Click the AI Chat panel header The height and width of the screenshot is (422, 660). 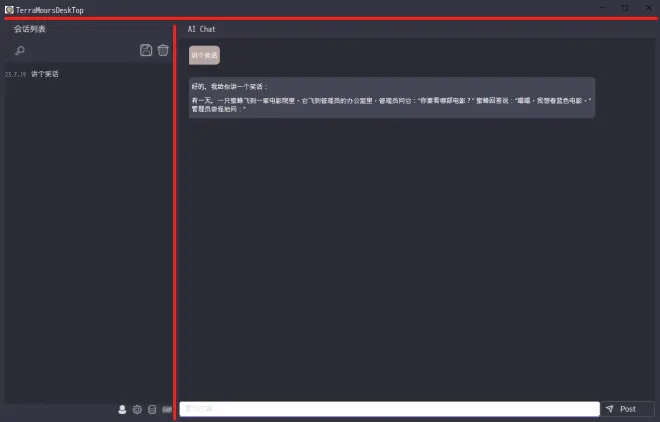(x=202, y=29)
